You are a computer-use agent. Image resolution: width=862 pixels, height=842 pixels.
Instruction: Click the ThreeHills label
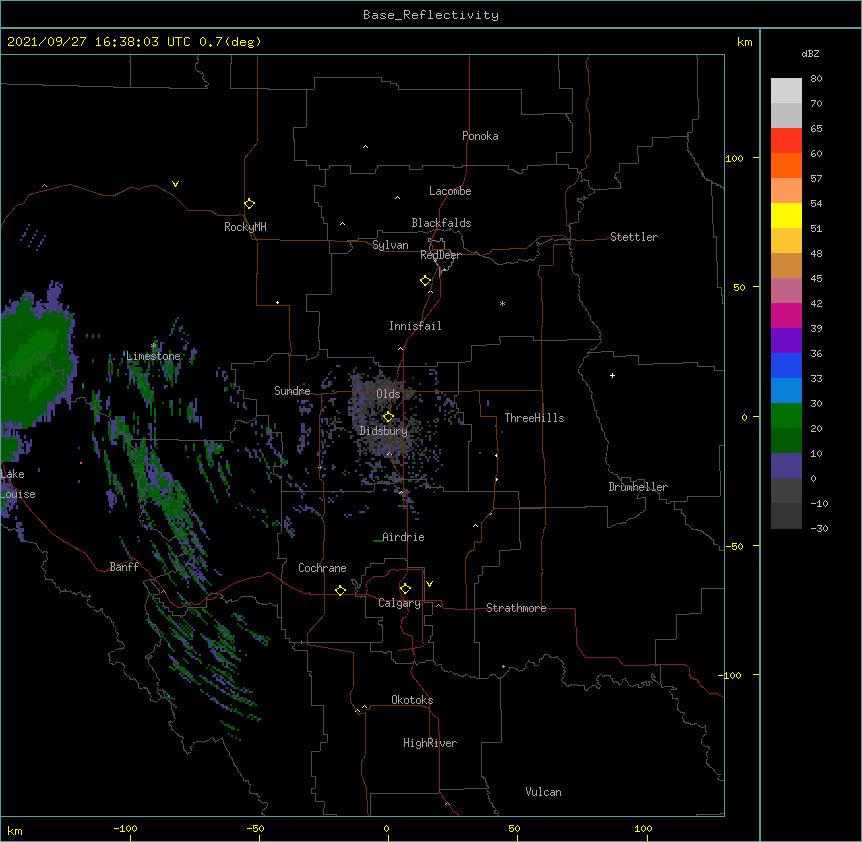(534, 418)
